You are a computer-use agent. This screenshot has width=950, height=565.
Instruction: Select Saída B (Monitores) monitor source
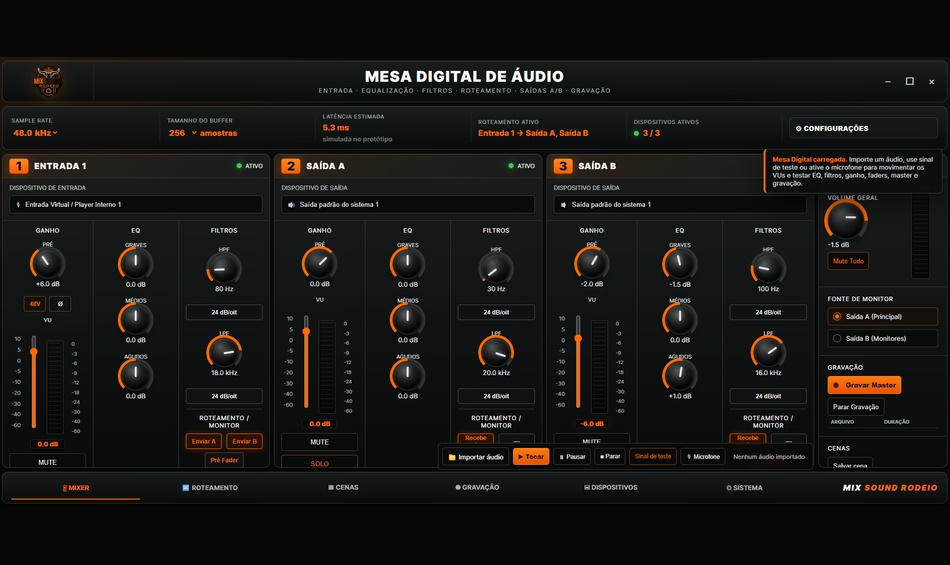(x=882, y=339)
